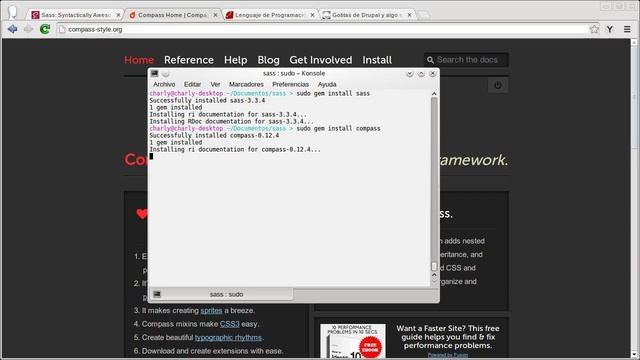
Task: Go back using the browser back arrow
Action: 12,29
